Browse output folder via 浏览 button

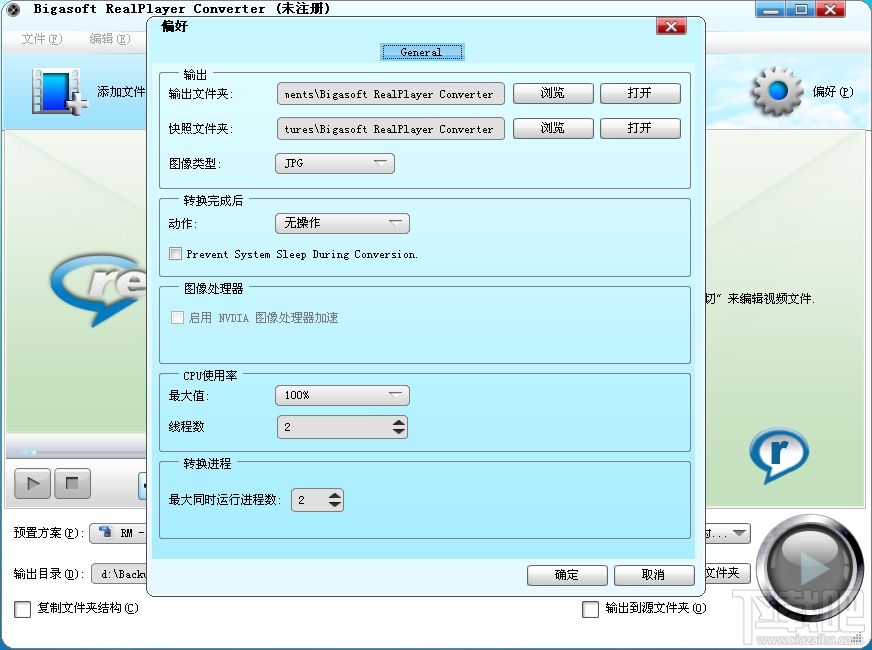pos(552,93)
